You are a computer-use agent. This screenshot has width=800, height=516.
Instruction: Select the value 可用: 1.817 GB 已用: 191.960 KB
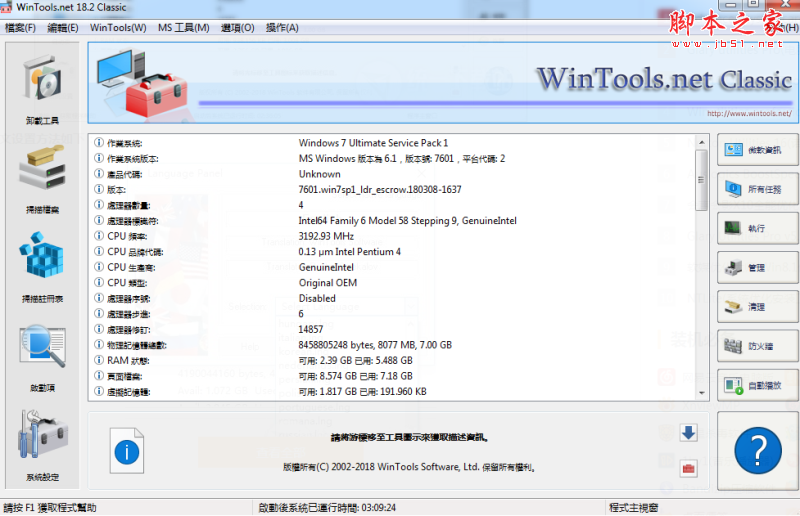tap(363, 391)
